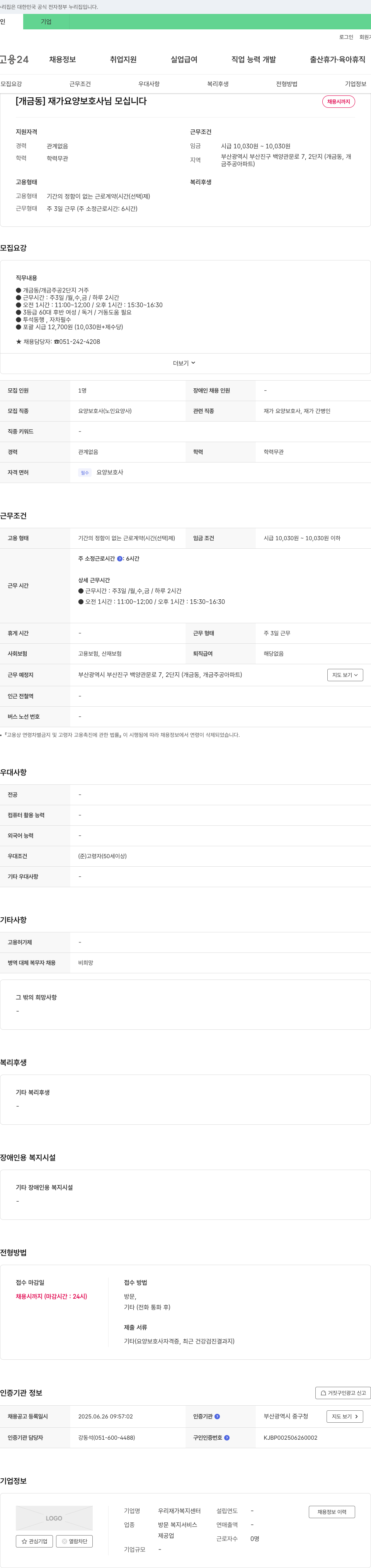Jump to 전형방법 section tab
The image size is (371, 1568).
pos(286,84)
